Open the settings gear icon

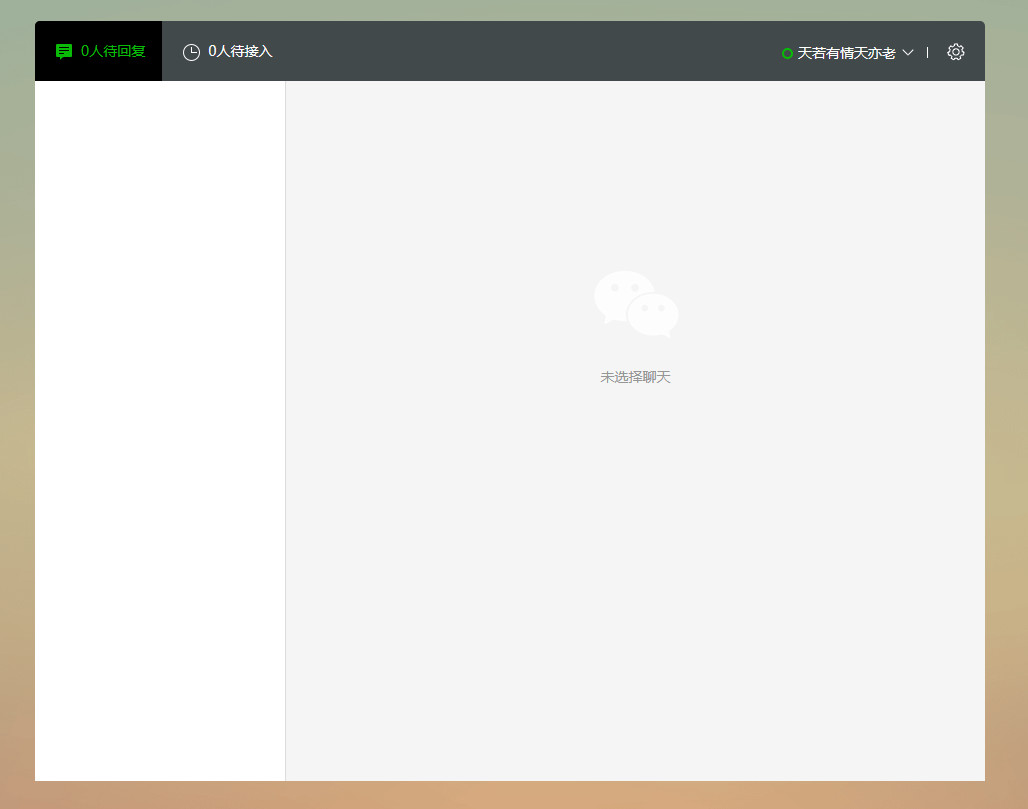tap(955, 52)
